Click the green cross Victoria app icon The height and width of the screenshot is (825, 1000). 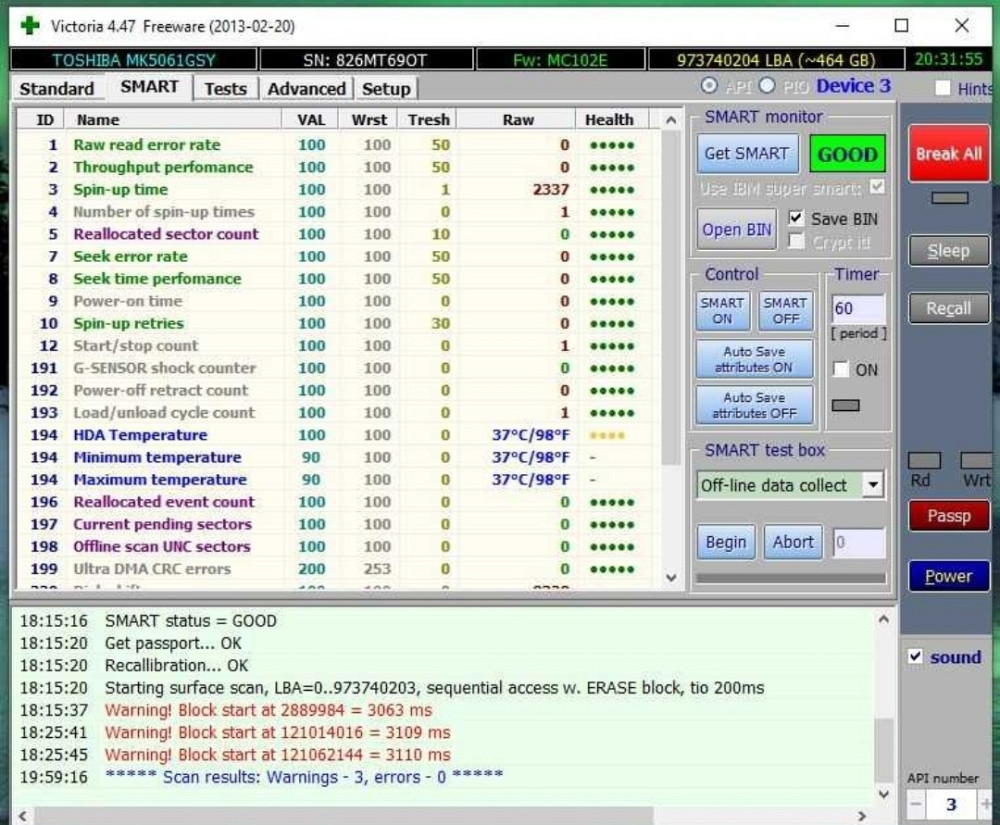pos(31,25)
